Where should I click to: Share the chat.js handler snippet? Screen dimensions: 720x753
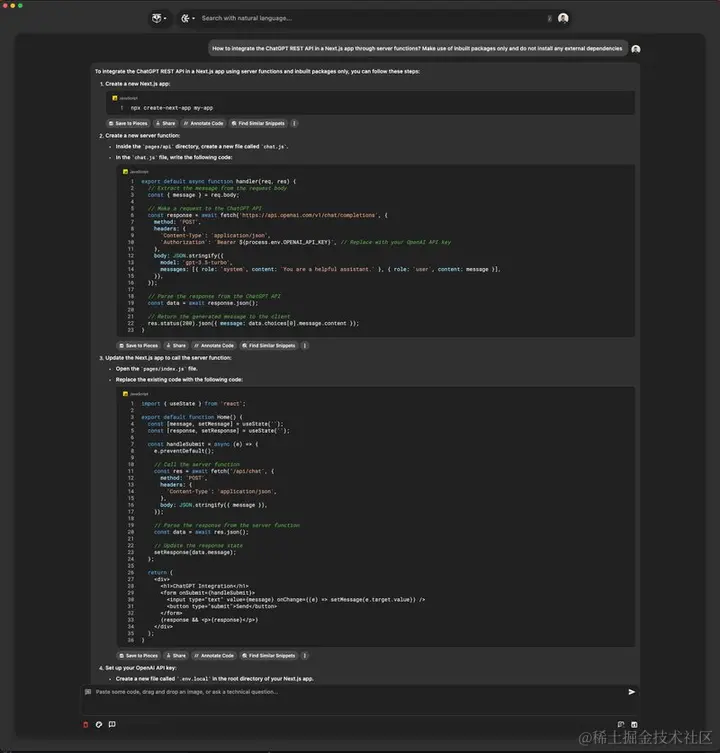(x=176, y=346)
